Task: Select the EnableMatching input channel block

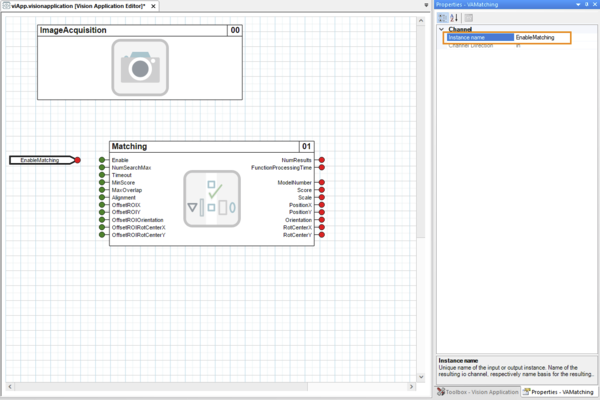Action: 41,160
